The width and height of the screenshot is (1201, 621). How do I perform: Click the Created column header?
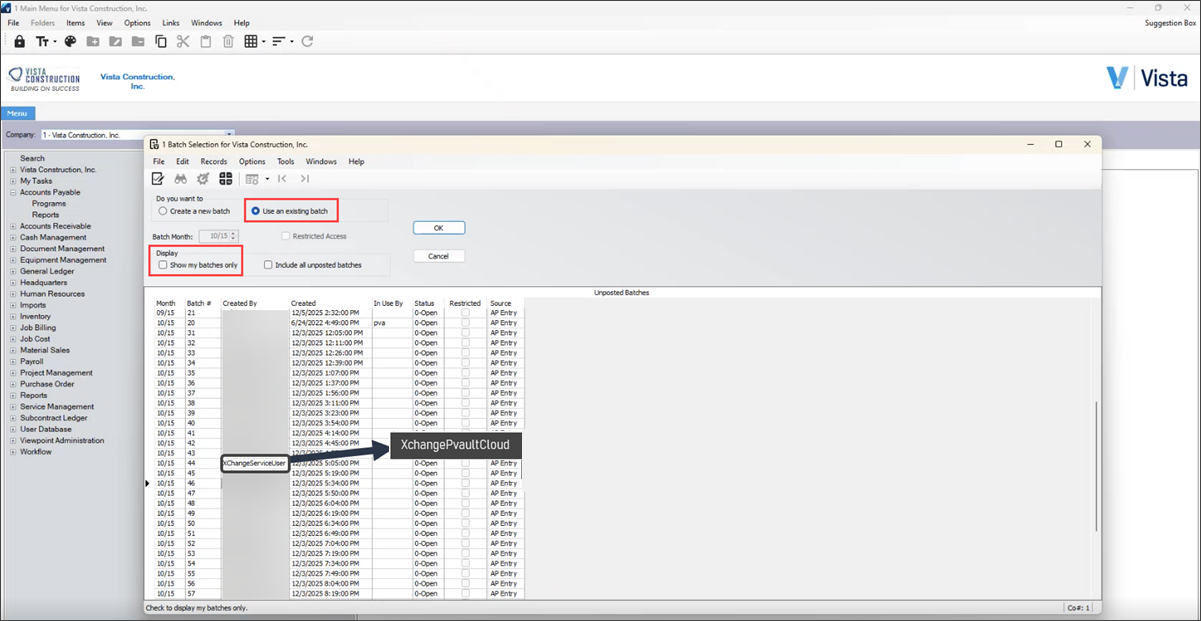point(303,303)
